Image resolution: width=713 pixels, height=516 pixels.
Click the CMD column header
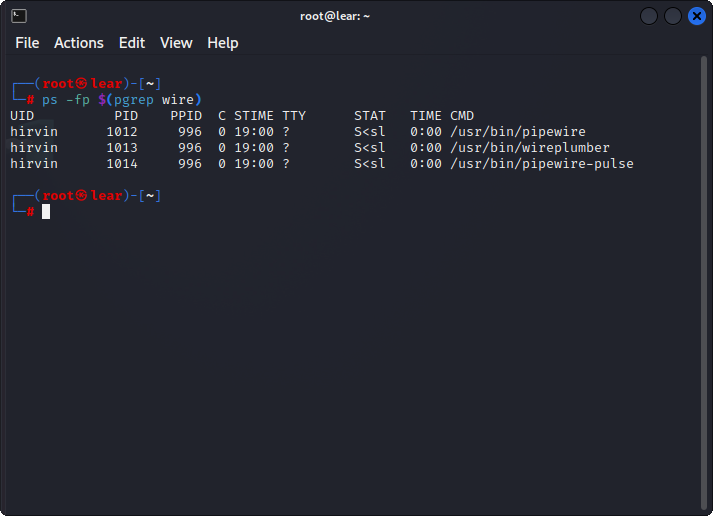[462, 116]
